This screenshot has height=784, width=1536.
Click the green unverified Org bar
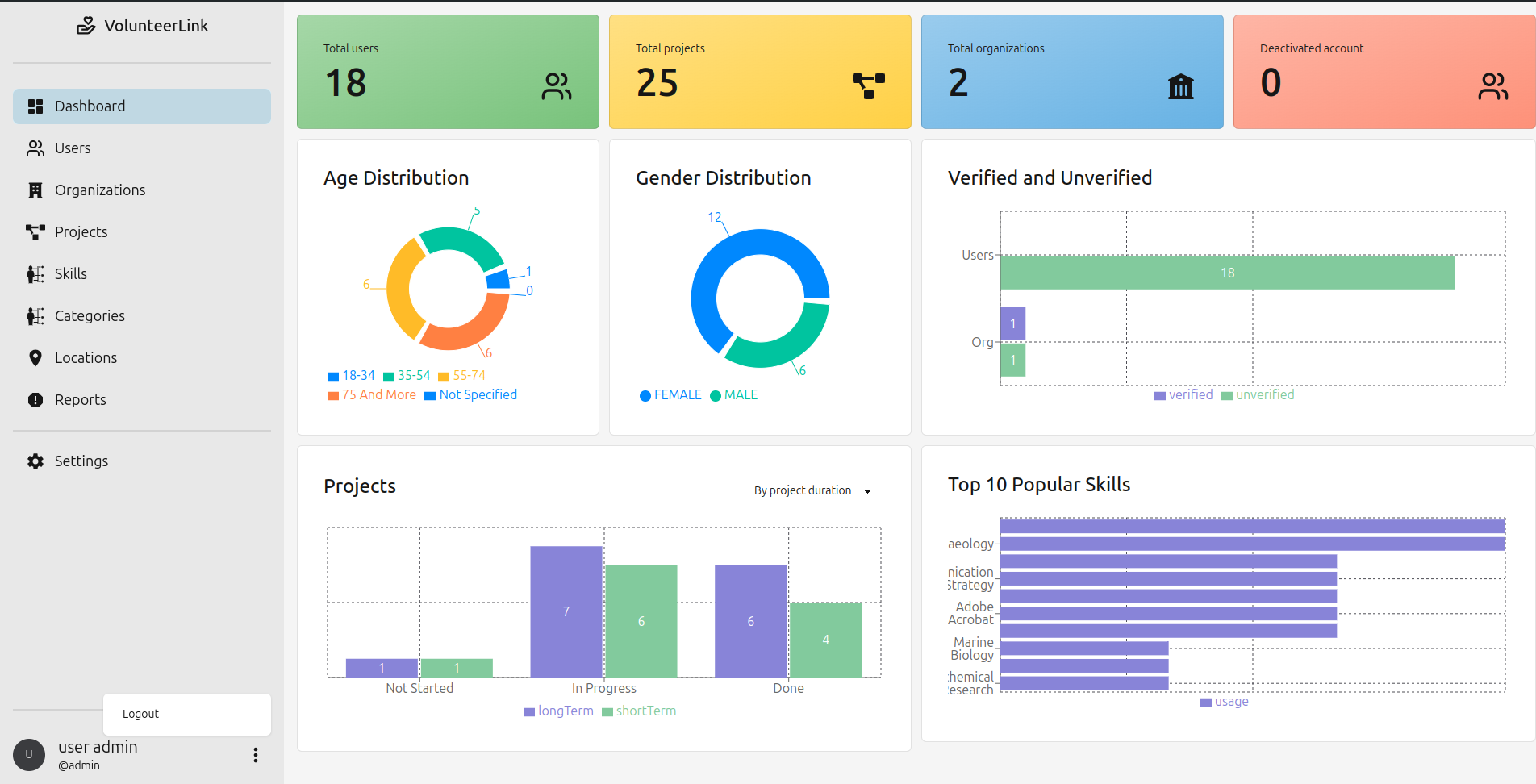tap(1012, 360)
